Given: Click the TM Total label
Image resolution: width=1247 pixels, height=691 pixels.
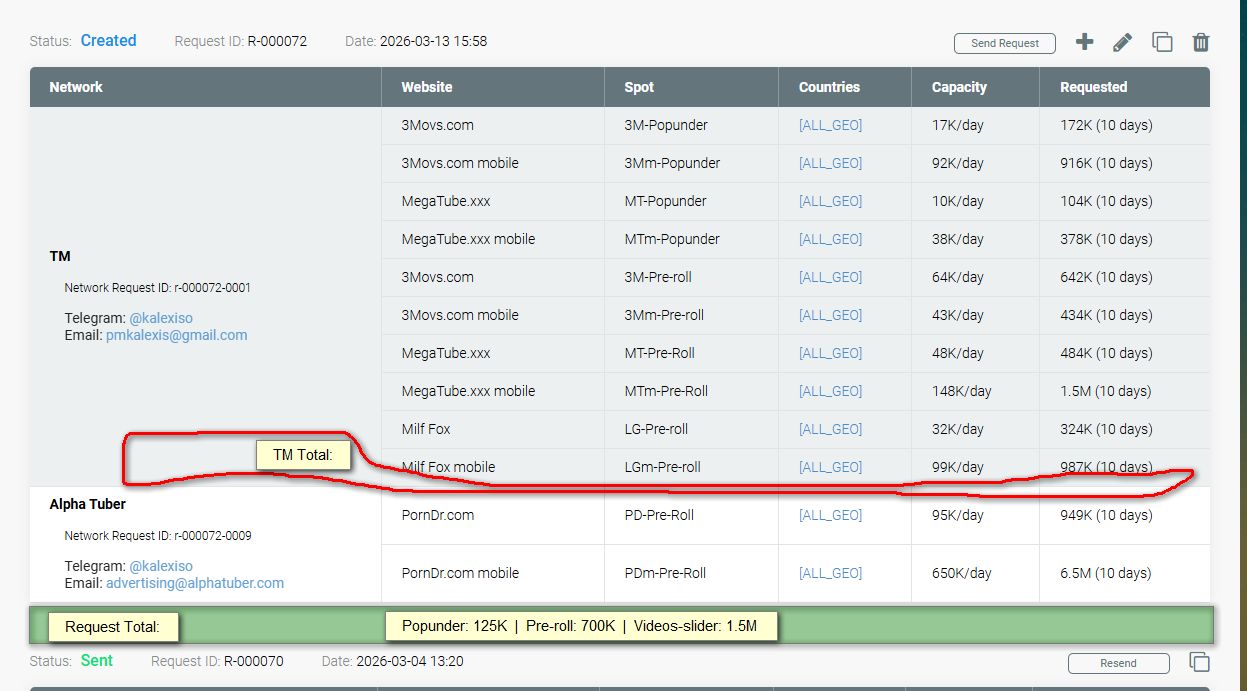Looking at the screenshot, I should (x=304, y=455).
